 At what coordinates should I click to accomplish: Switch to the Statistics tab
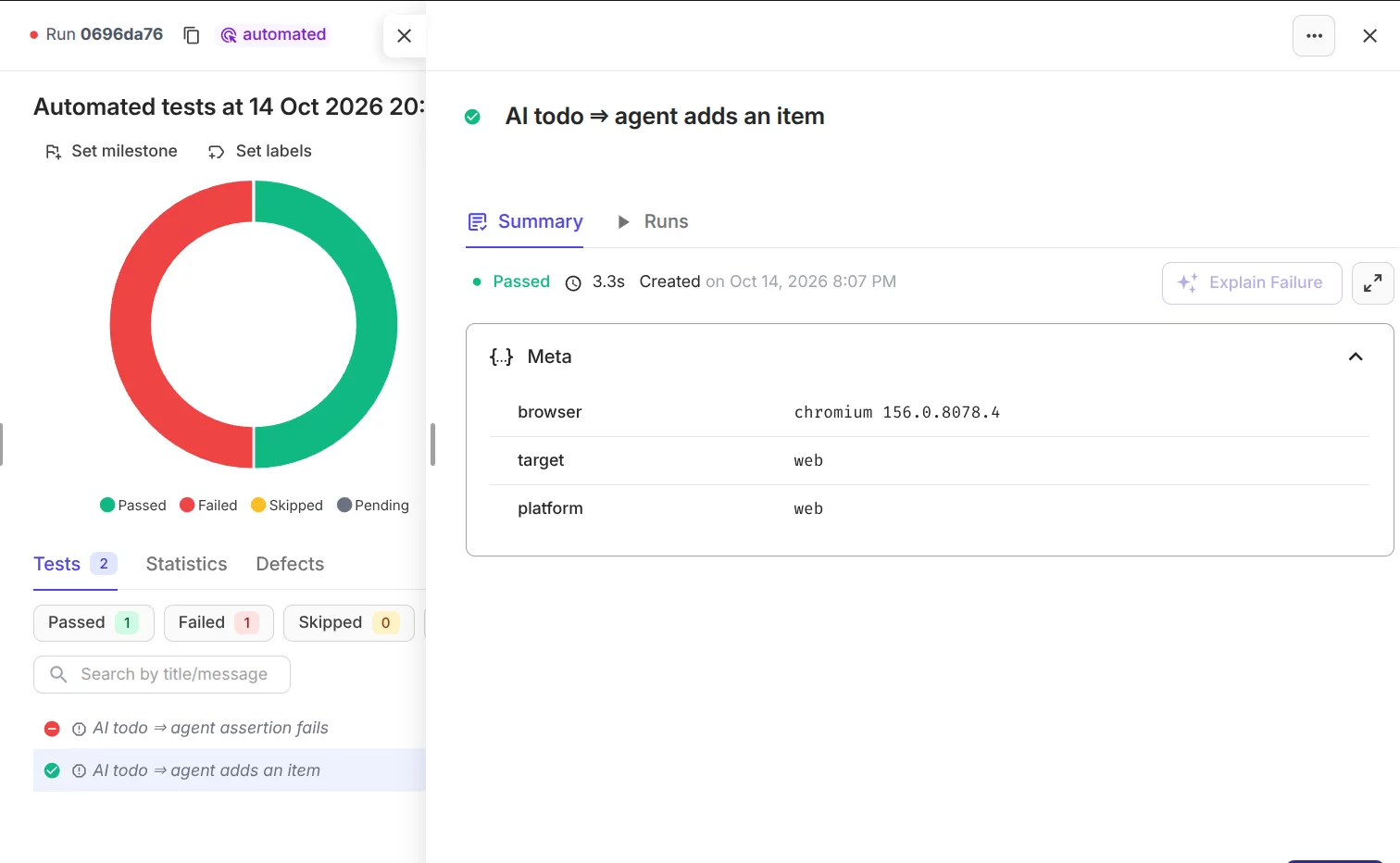click(x=186, y=564)
